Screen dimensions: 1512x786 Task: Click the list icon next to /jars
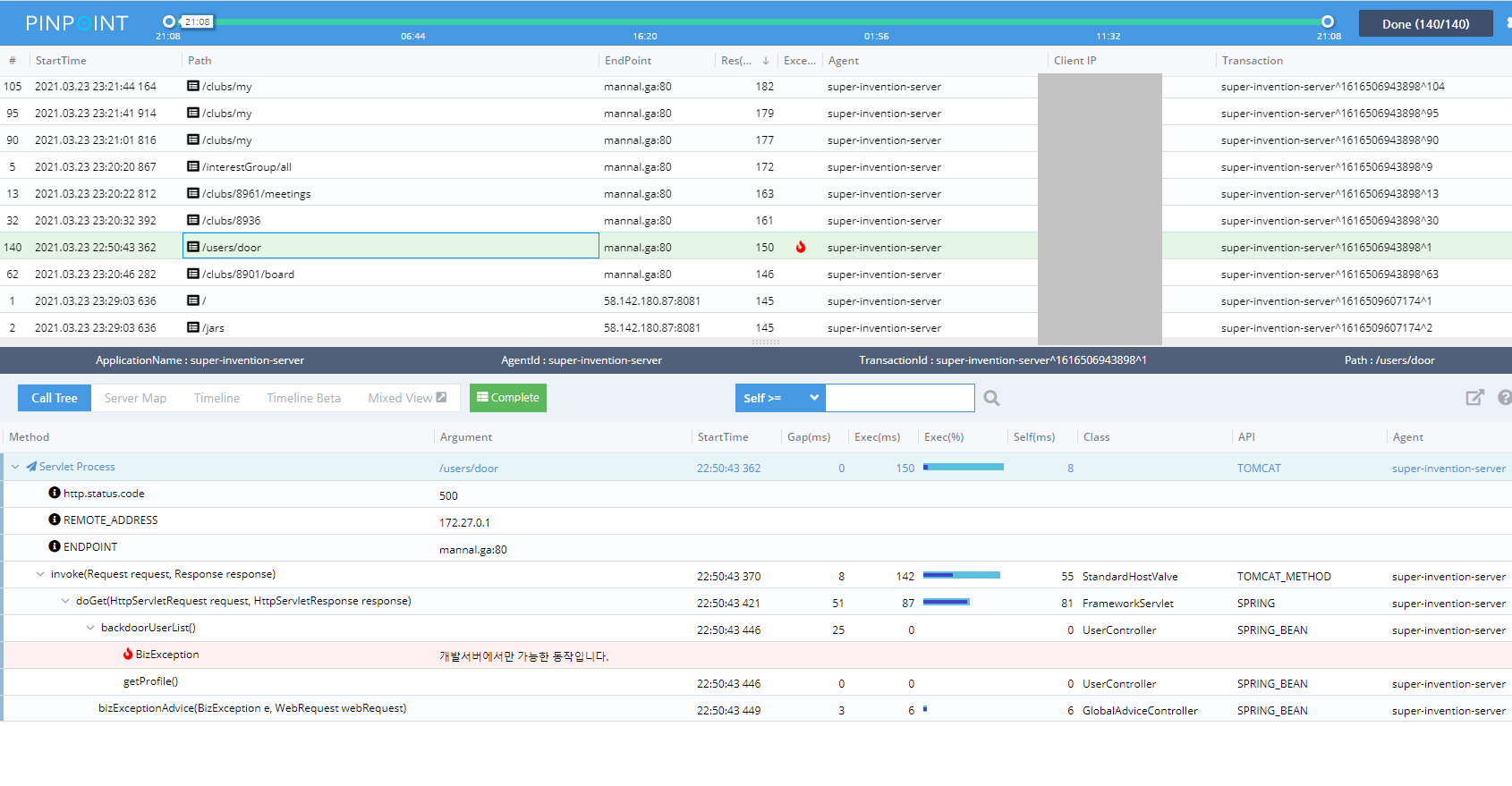tap(192, 327)
